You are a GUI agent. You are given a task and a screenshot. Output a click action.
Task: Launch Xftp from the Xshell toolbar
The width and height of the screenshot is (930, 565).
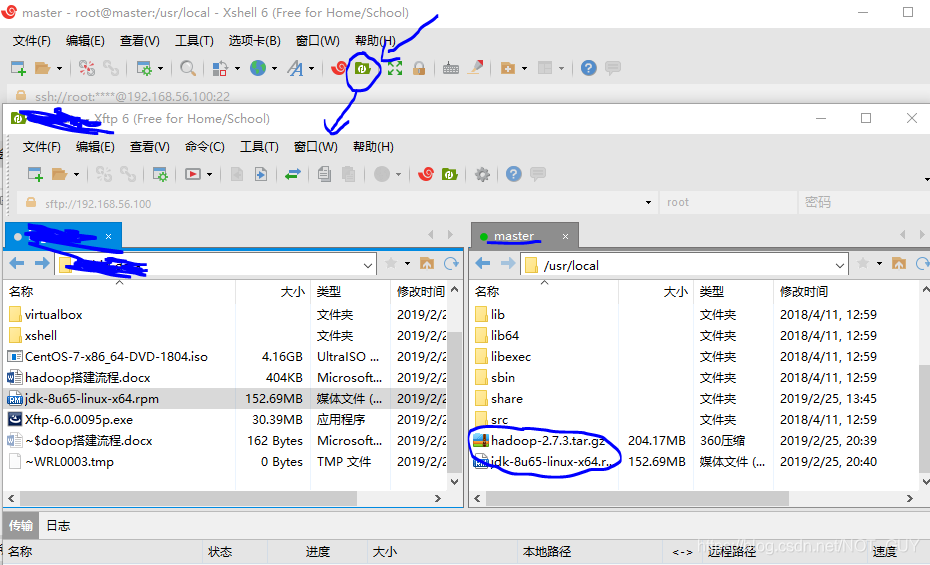click(362, 69)
